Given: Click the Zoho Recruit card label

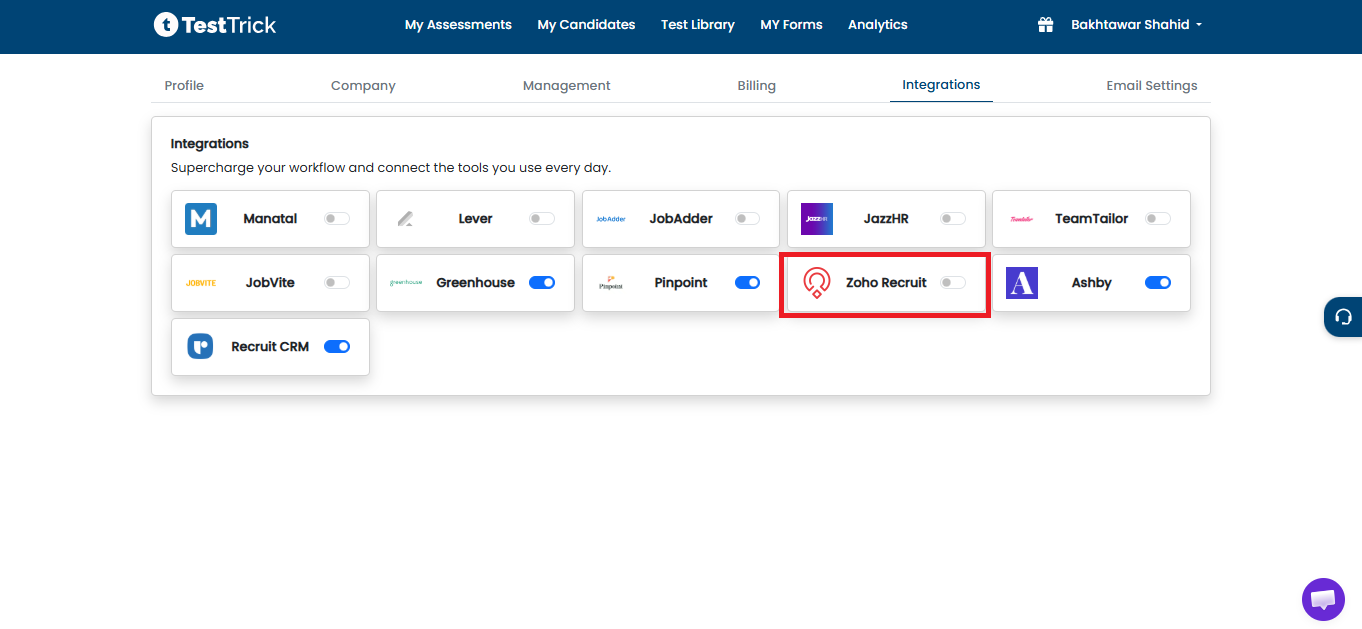Looking at the screenshot, I should point(886,283).
